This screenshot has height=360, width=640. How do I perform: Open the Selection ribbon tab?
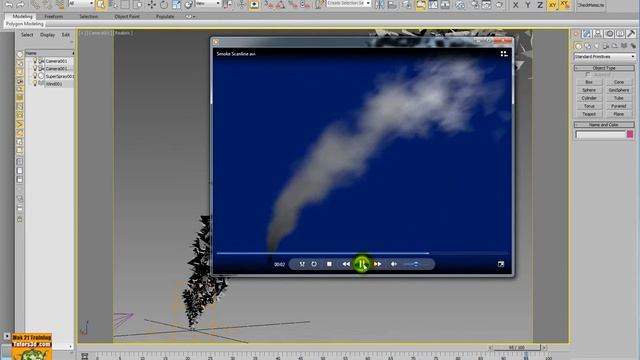pos(89,16)
